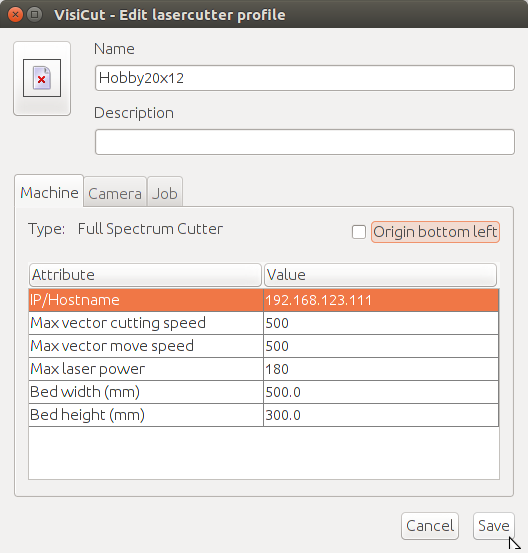Click the Cancel button
528x553 pixels.
[x=430, y=526]
